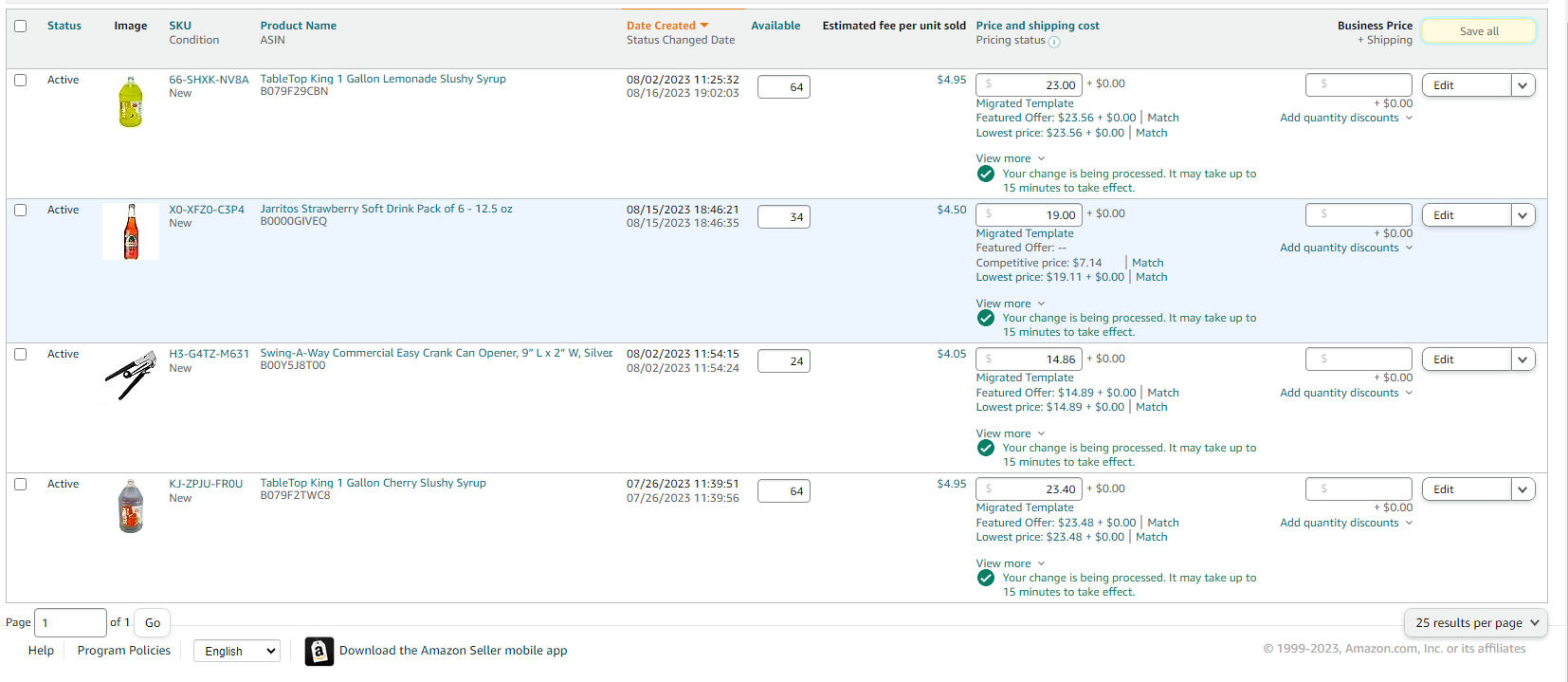Click the Cherry Slushy Syrup success checkmark icon
The height and width of the screenshot is (682, 1568).
tap(986, 579)
